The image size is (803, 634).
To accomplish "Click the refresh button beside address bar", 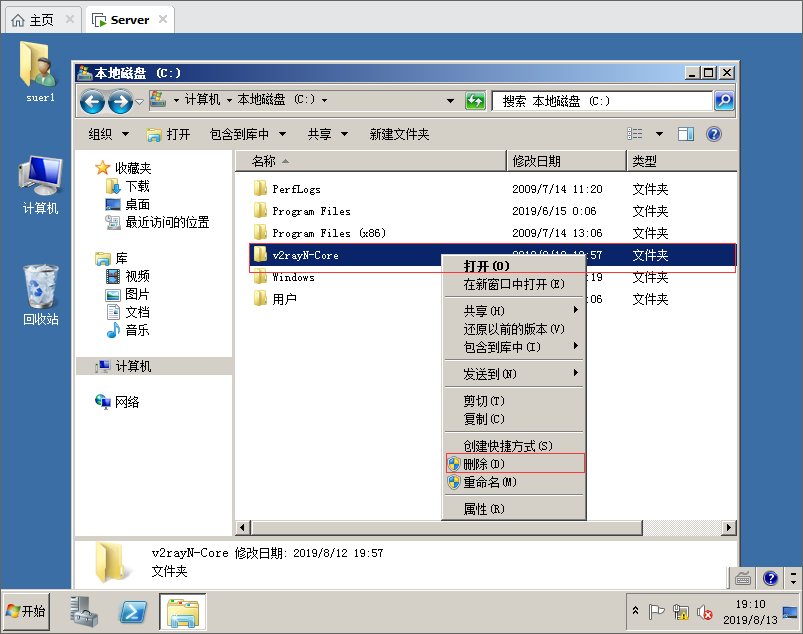I will click(475, 101).
